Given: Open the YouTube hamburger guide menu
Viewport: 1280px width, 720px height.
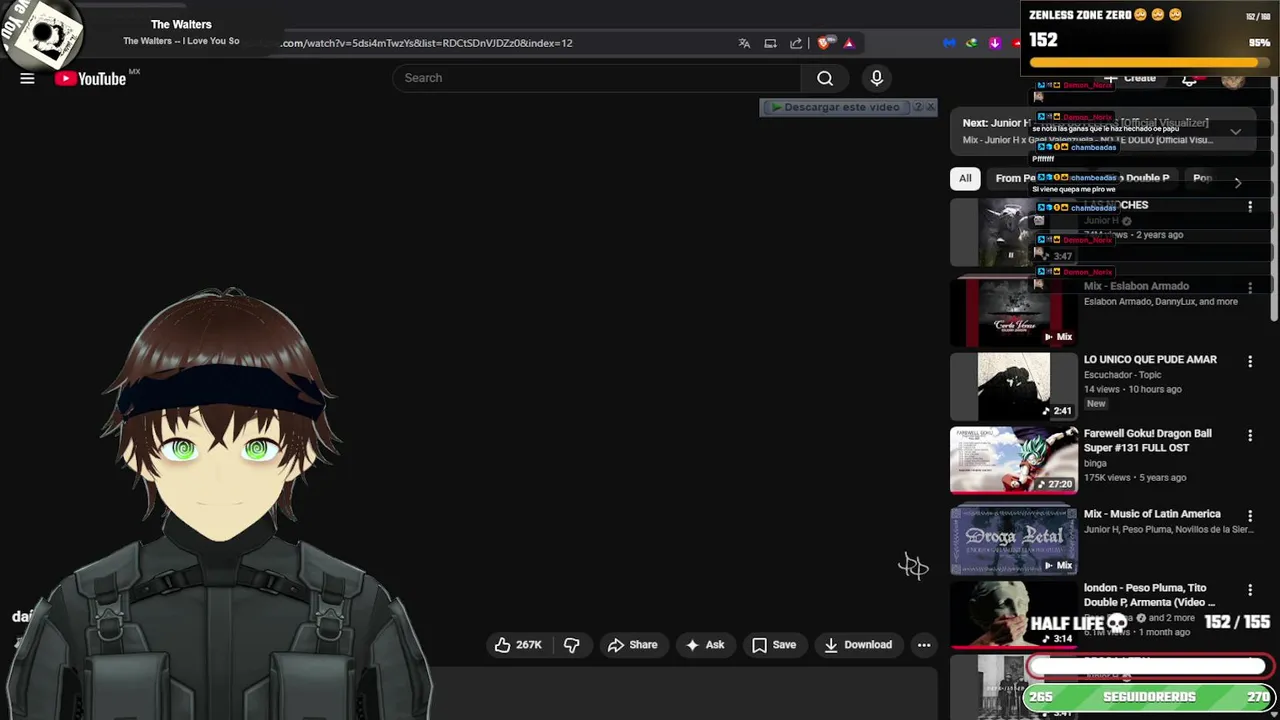Looking at the screenshot, I should 27,79.
